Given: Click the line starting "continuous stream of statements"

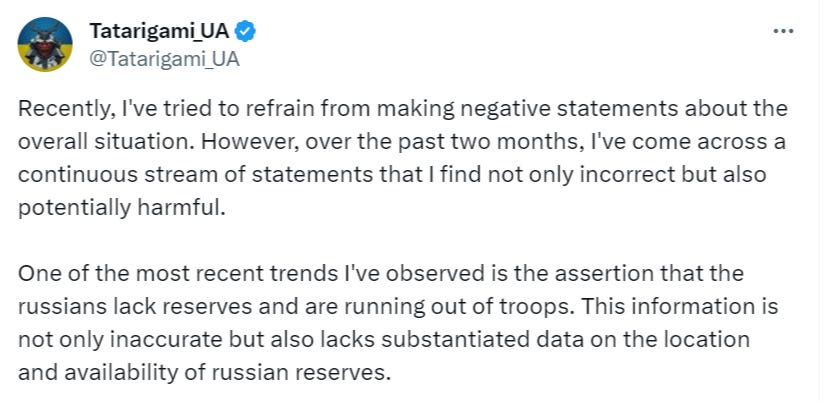Looking at the screenshot, I should tap(392, 175).
